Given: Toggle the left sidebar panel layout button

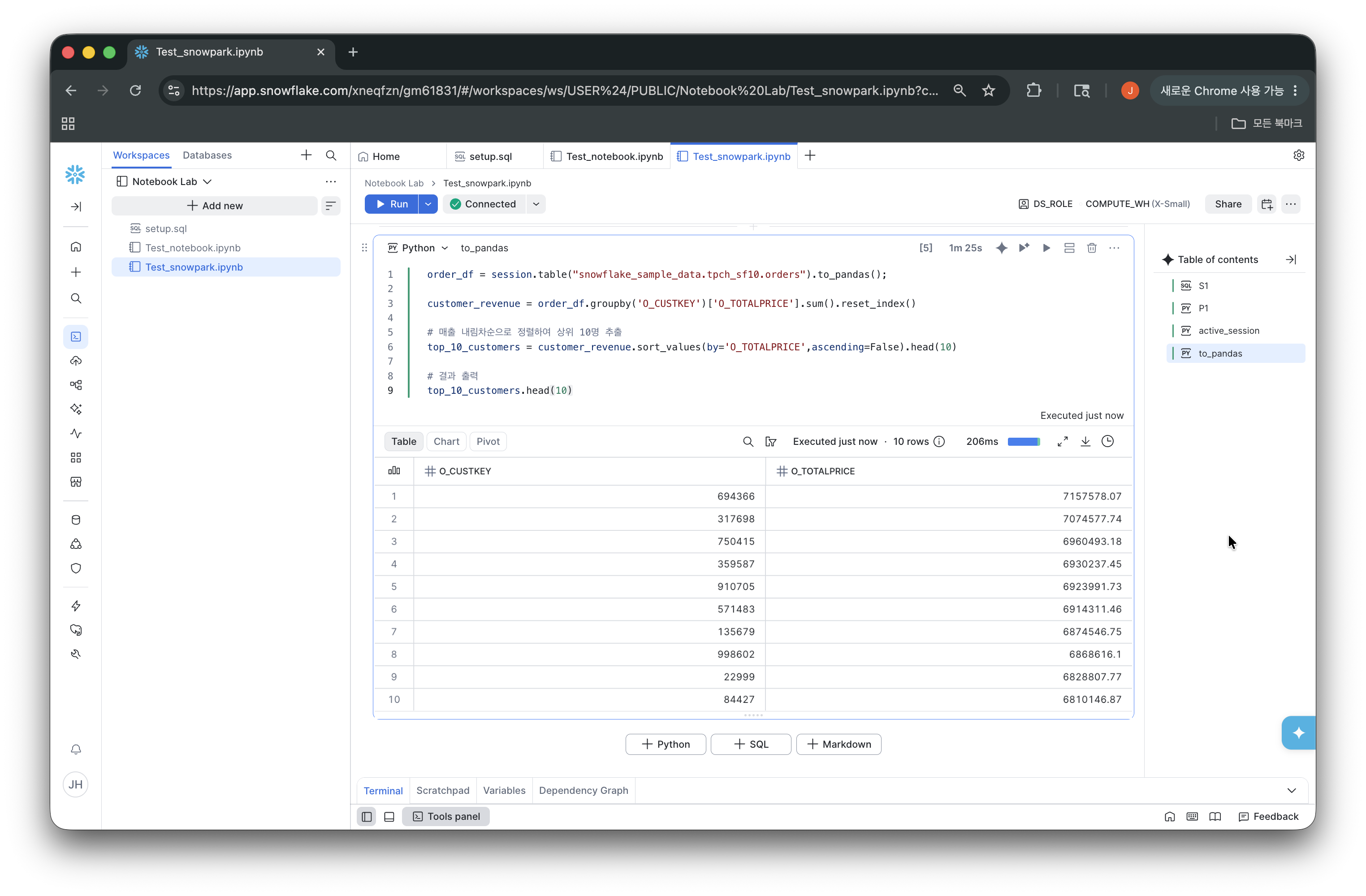Looking at the screenshot, I should (367, 817).
